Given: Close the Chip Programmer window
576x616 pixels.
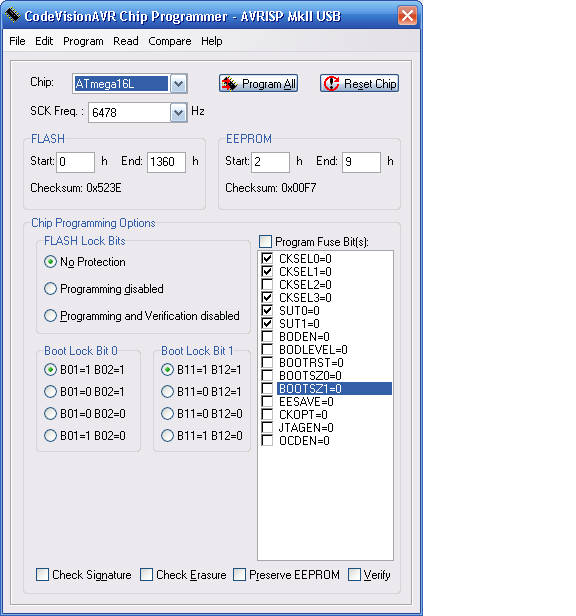Looking at the screenshot, I should (x=407, y=16).
